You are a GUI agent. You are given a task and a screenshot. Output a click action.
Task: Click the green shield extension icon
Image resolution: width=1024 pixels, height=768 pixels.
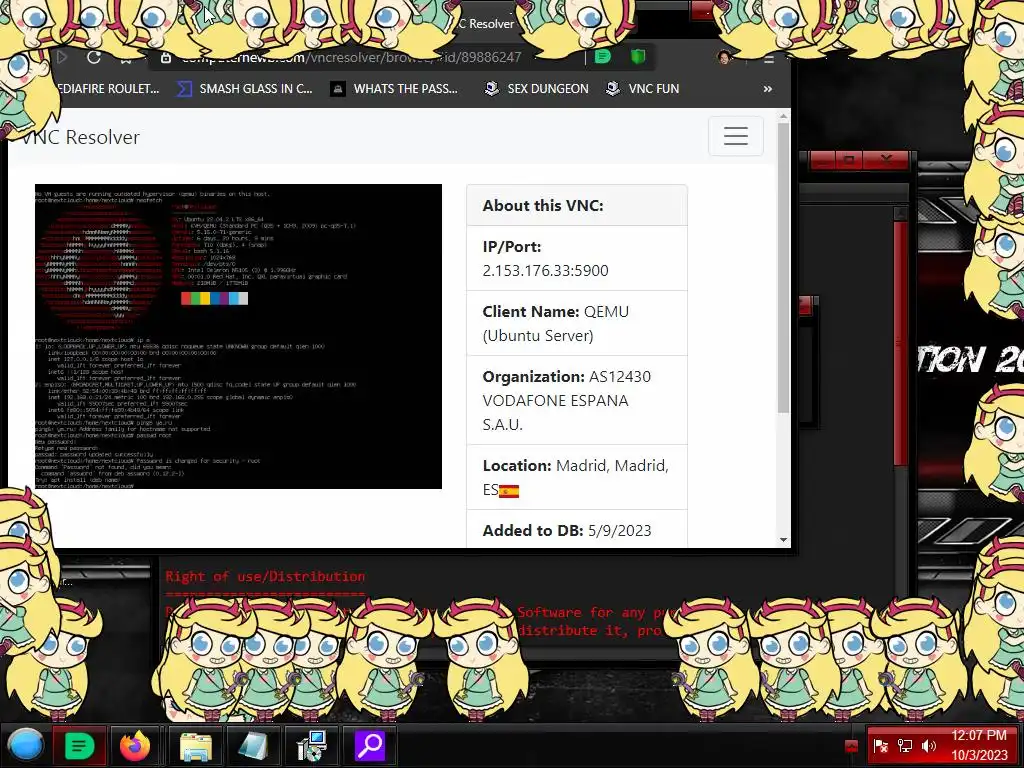pos(638,57)
